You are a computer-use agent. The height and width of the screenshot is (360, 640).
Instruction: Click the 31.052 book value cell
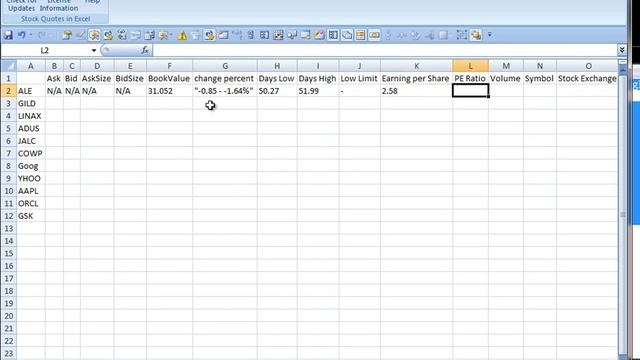tap(169, 91)
